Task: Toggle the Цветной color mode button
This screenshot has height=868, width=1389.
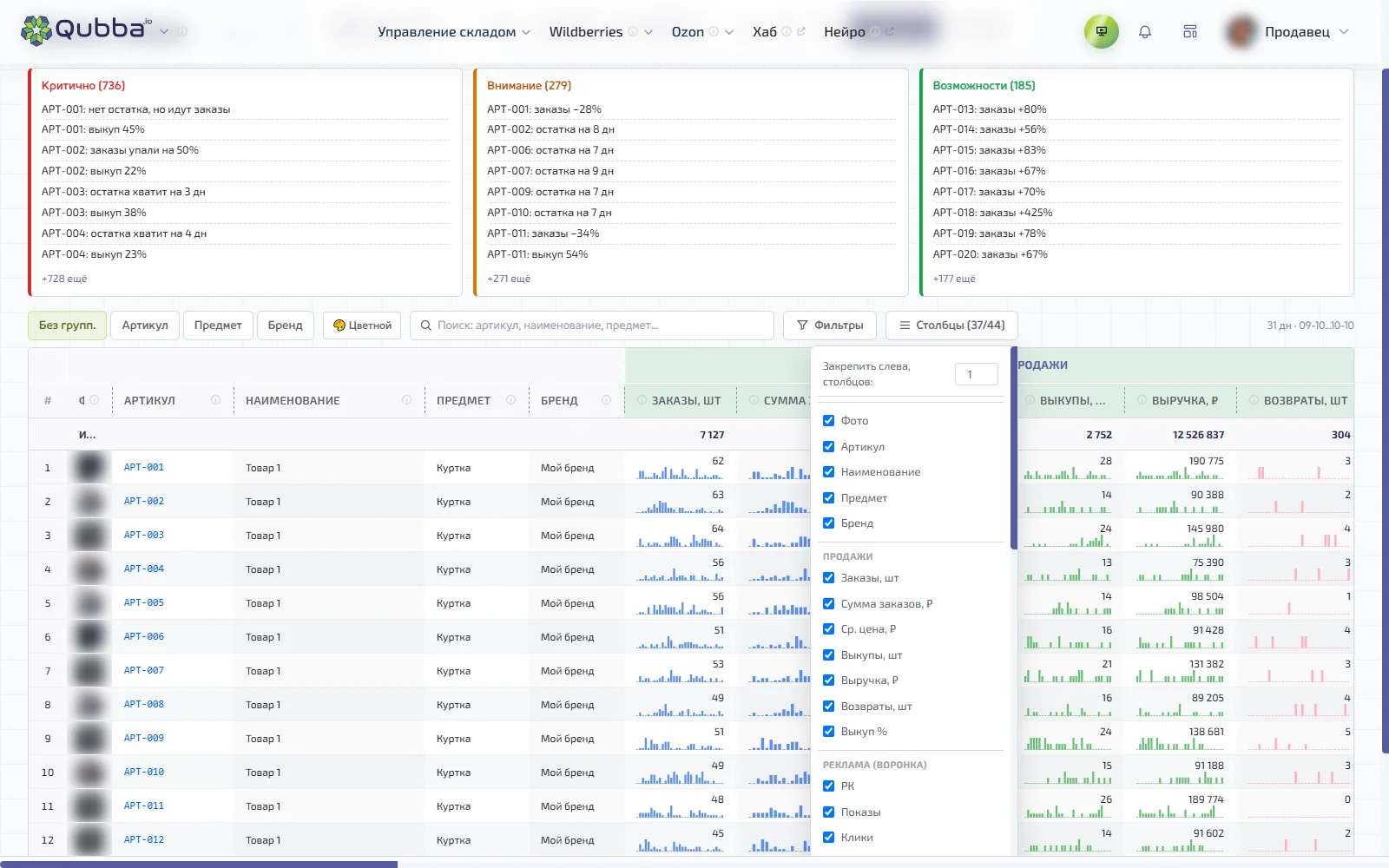Action: (x=362, y=325)
